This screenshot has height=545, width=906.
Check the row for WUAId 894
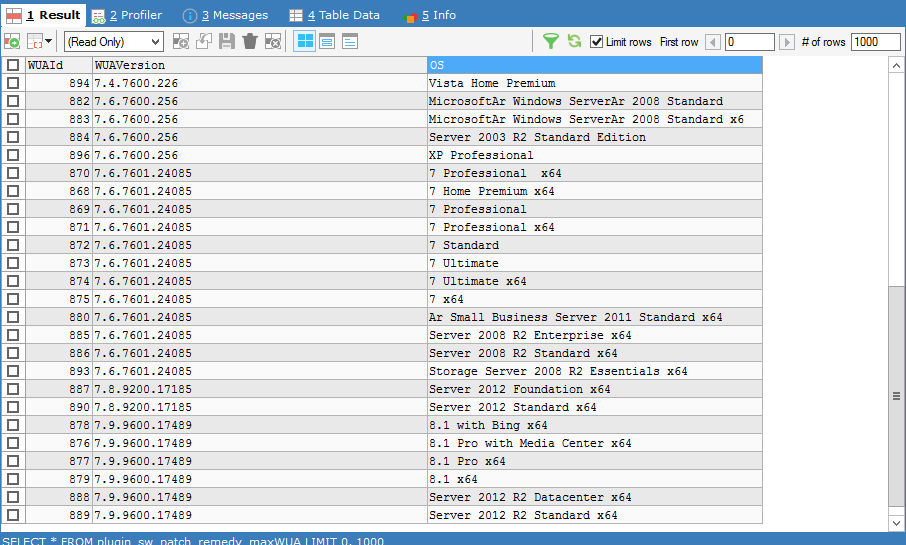[x=13, y=83]
